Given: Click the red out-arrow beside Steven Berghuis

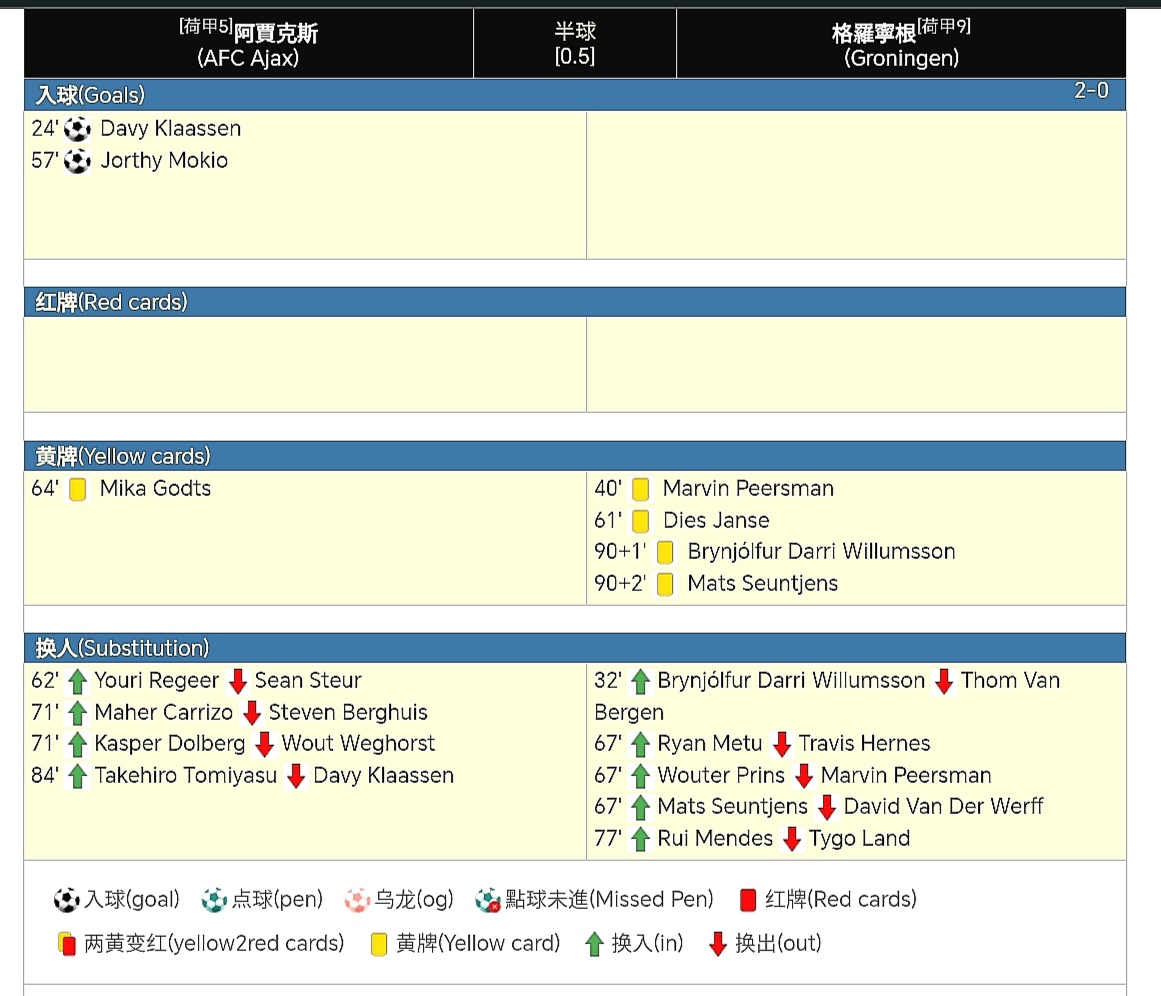Looking at the screenshot, I should (252, 713).
